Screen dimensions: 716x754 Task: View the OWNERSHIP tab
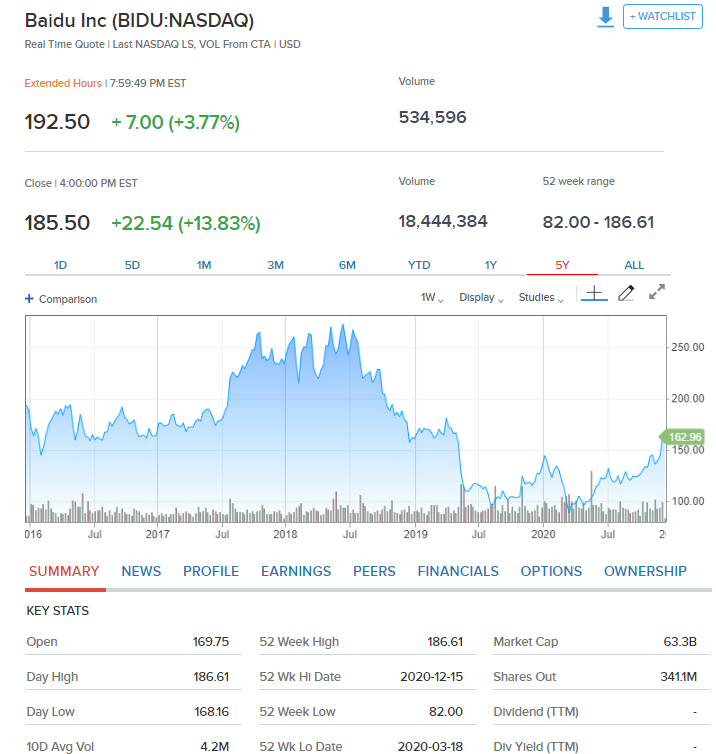pos(645,571)
